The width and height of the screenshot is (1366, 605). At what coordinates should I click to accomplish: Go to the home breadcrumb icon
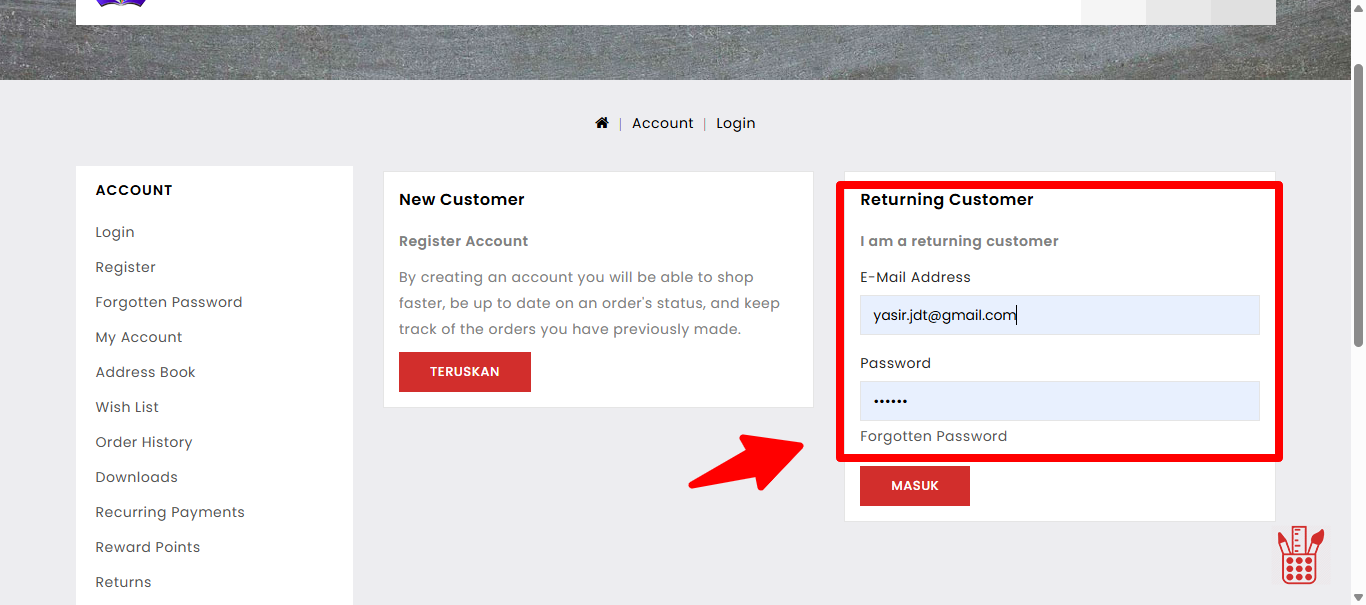click(x=602, y=123)
